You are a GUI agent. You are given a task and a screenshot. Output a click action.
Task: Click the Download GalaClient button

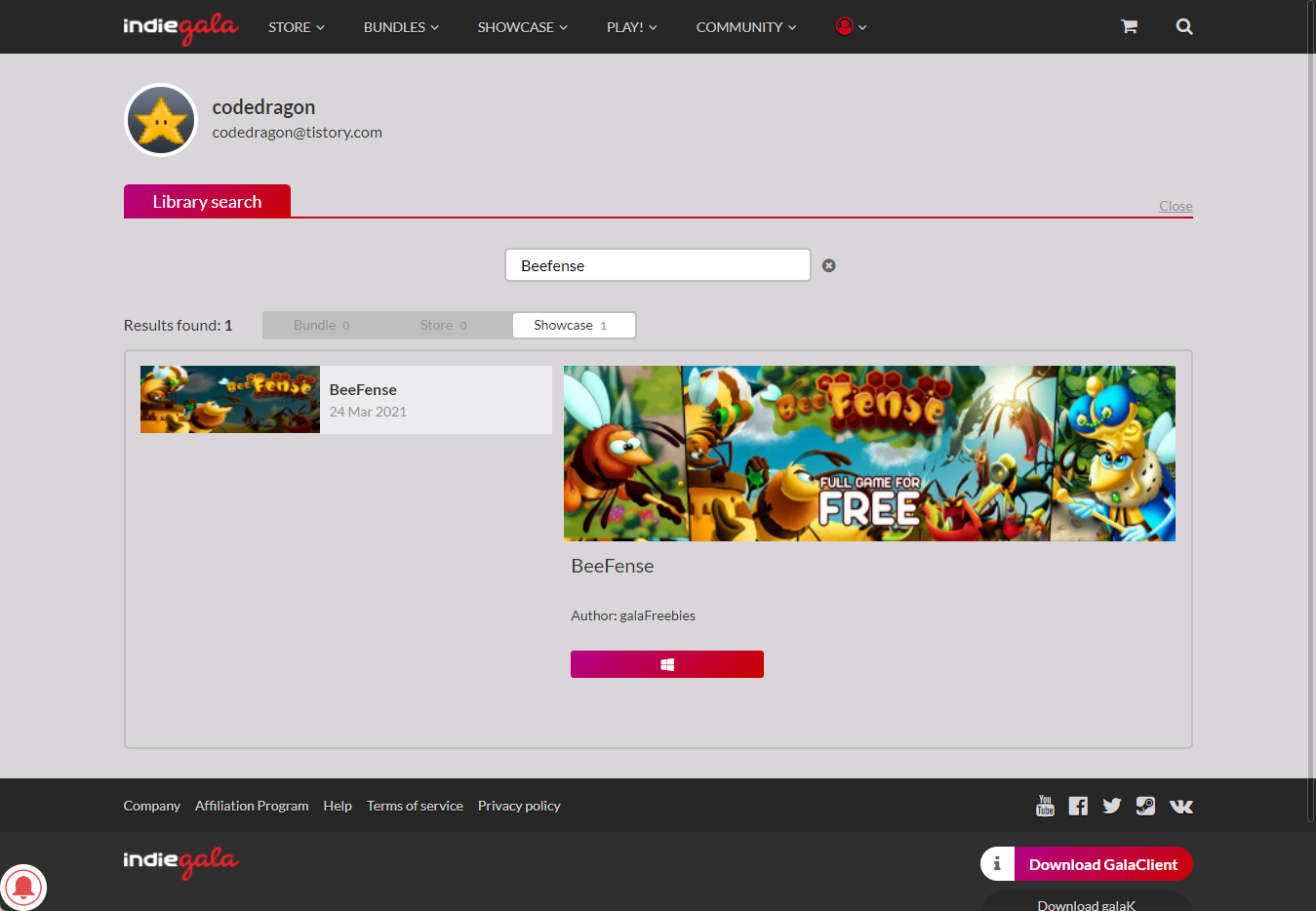pos(1103,864)
